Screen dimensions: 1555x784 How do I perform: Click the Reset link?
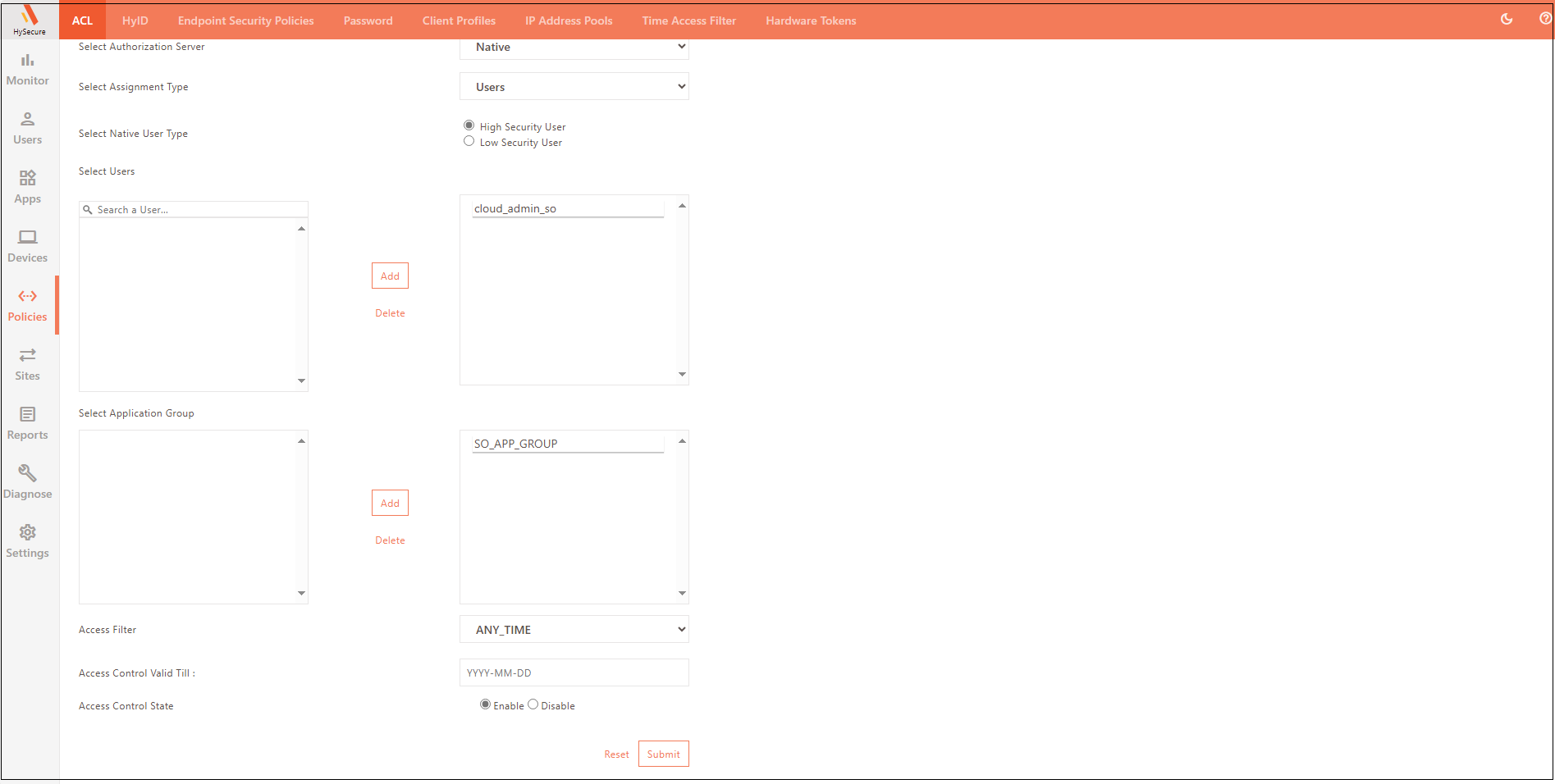coord(616,754)
